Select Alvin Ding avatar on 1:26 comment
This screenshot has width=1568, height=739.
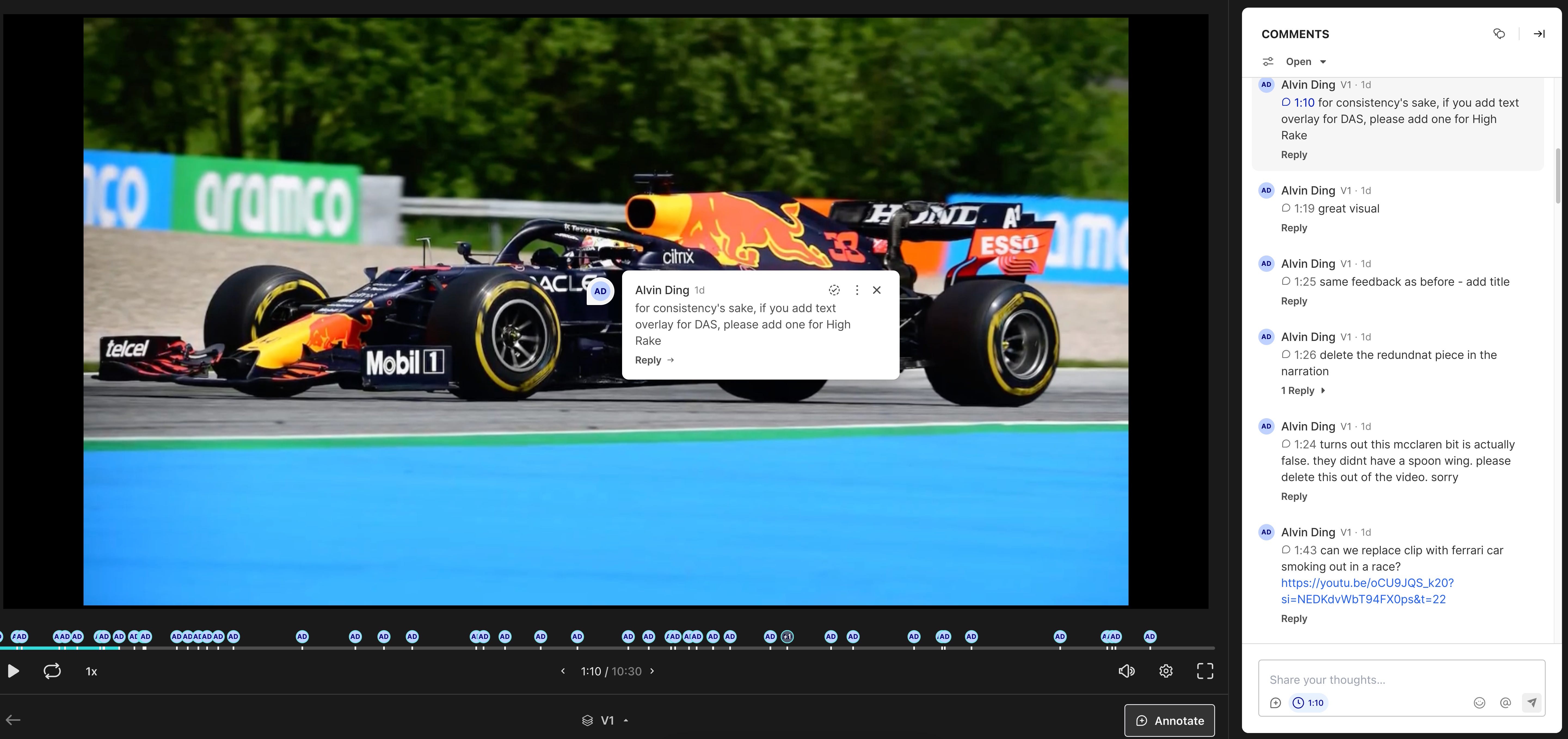(x=1266, y=336)
